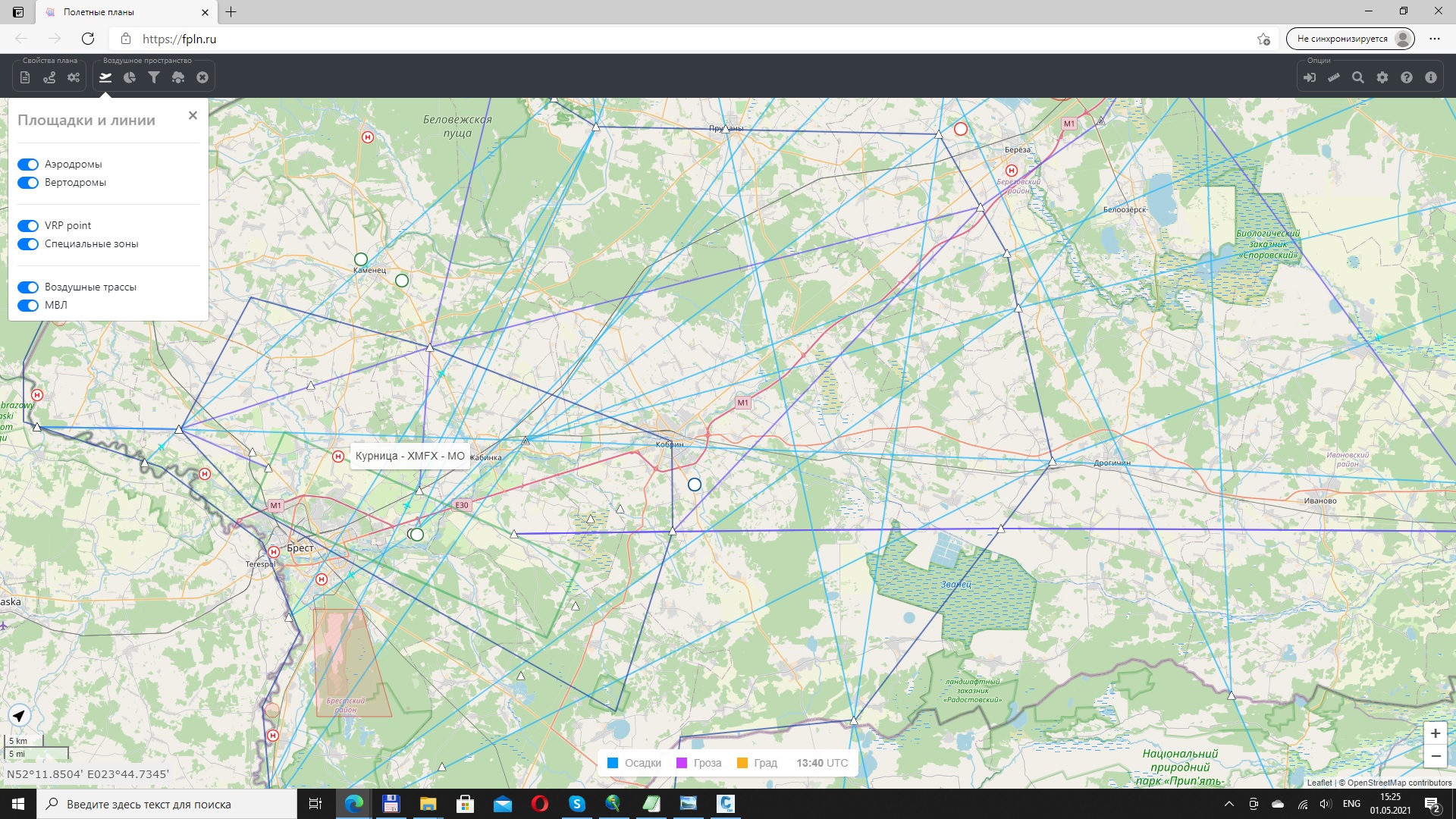Open Opera browser from taskbar
Viewport: 1456px width, 819px height.
pos(540,804)
